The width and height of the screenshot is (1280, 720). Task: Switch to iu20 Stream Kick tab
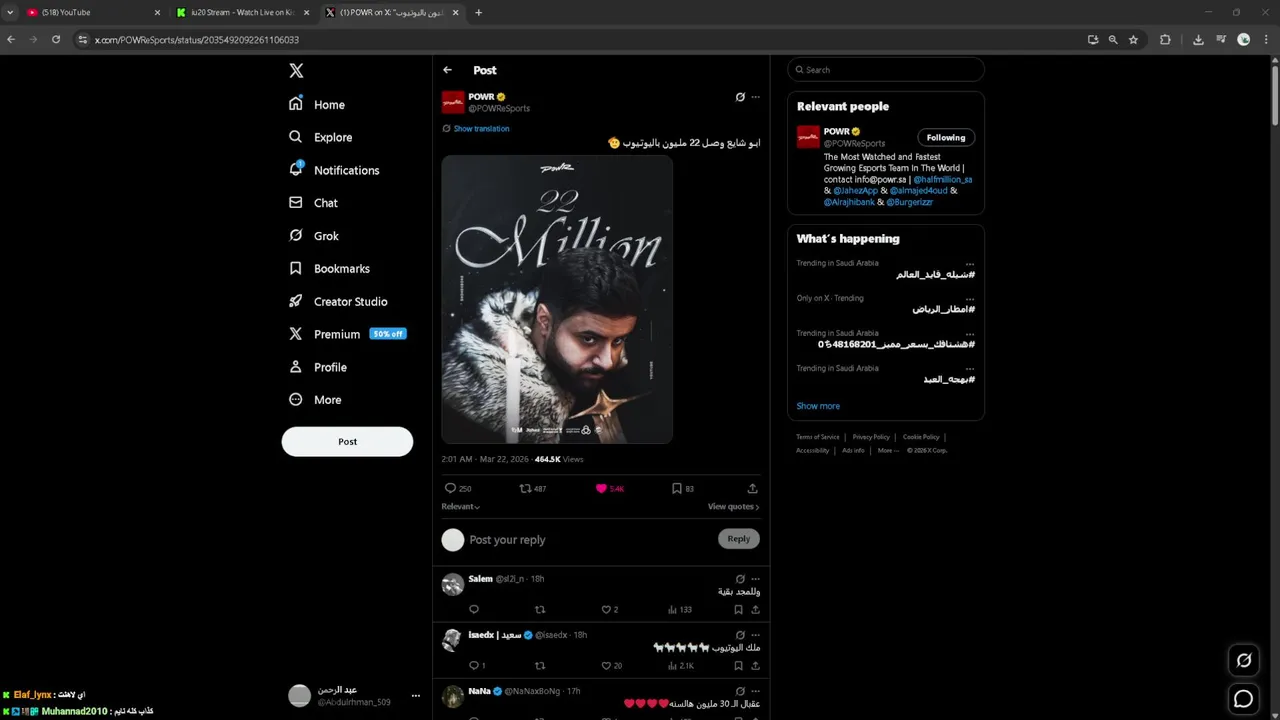(243, 12)
